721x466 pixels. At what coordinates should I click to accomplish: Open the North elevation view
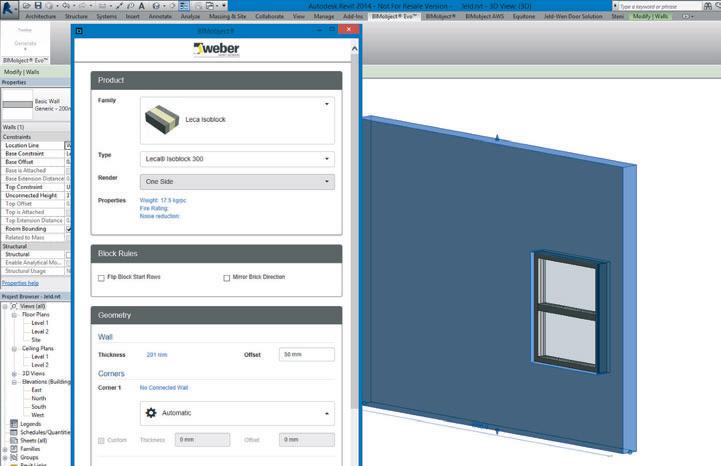point(39,398)
